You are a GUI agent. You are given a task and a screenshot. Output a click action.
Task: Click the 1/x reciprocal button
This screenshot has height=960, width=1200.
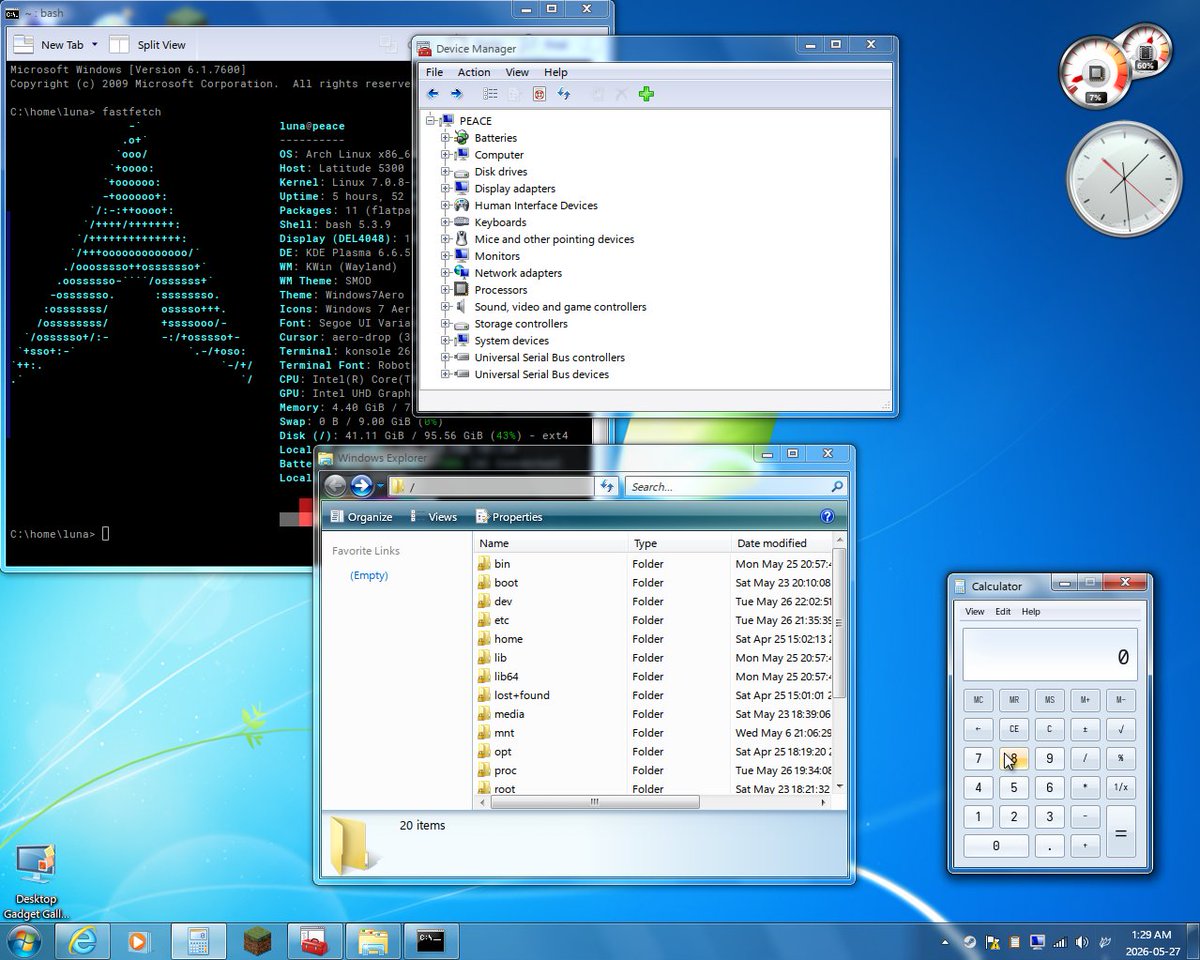1120,787
